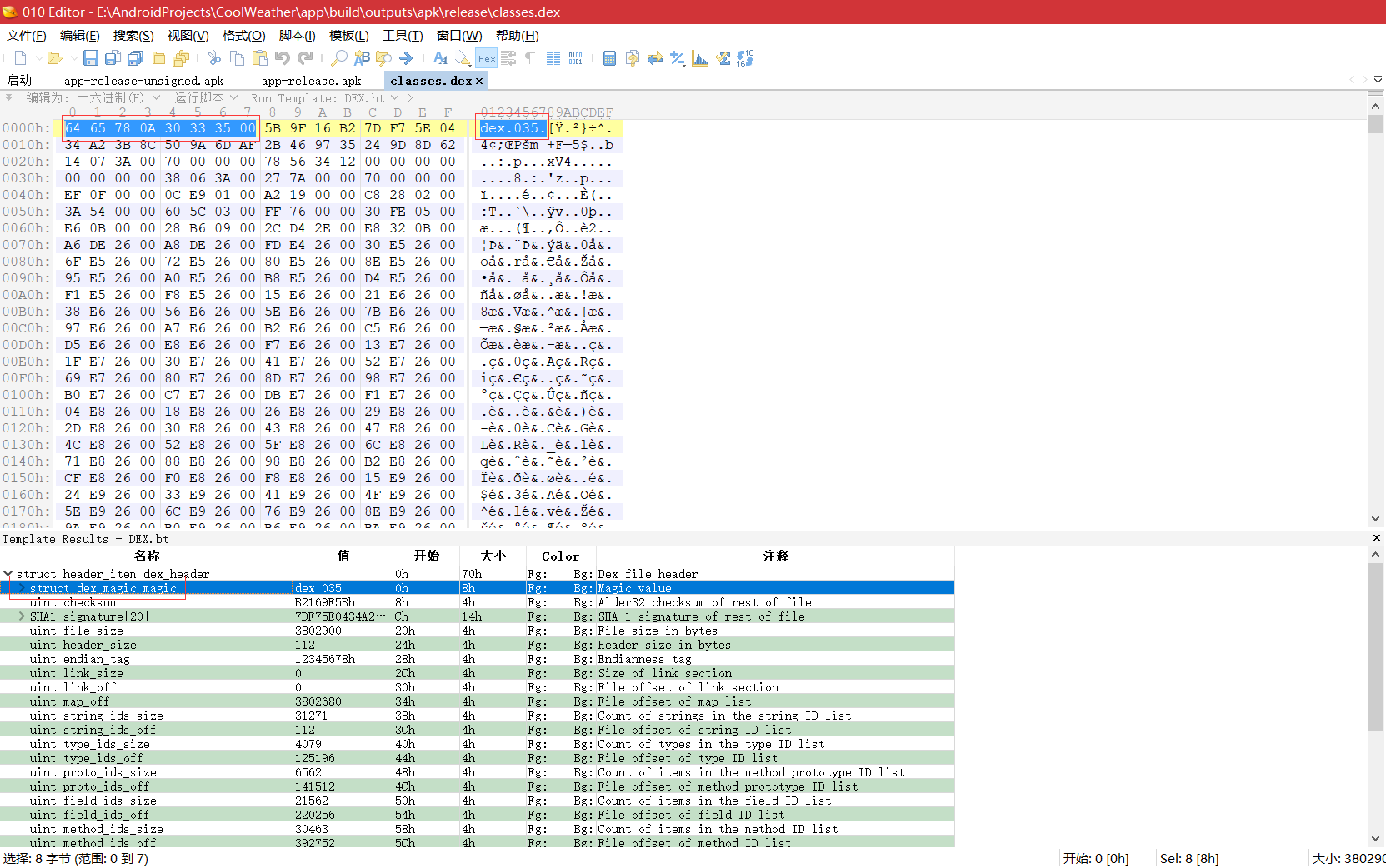This screenshot has height=868, width=1386.
Task: Click the Font icon
Action: 441,58
